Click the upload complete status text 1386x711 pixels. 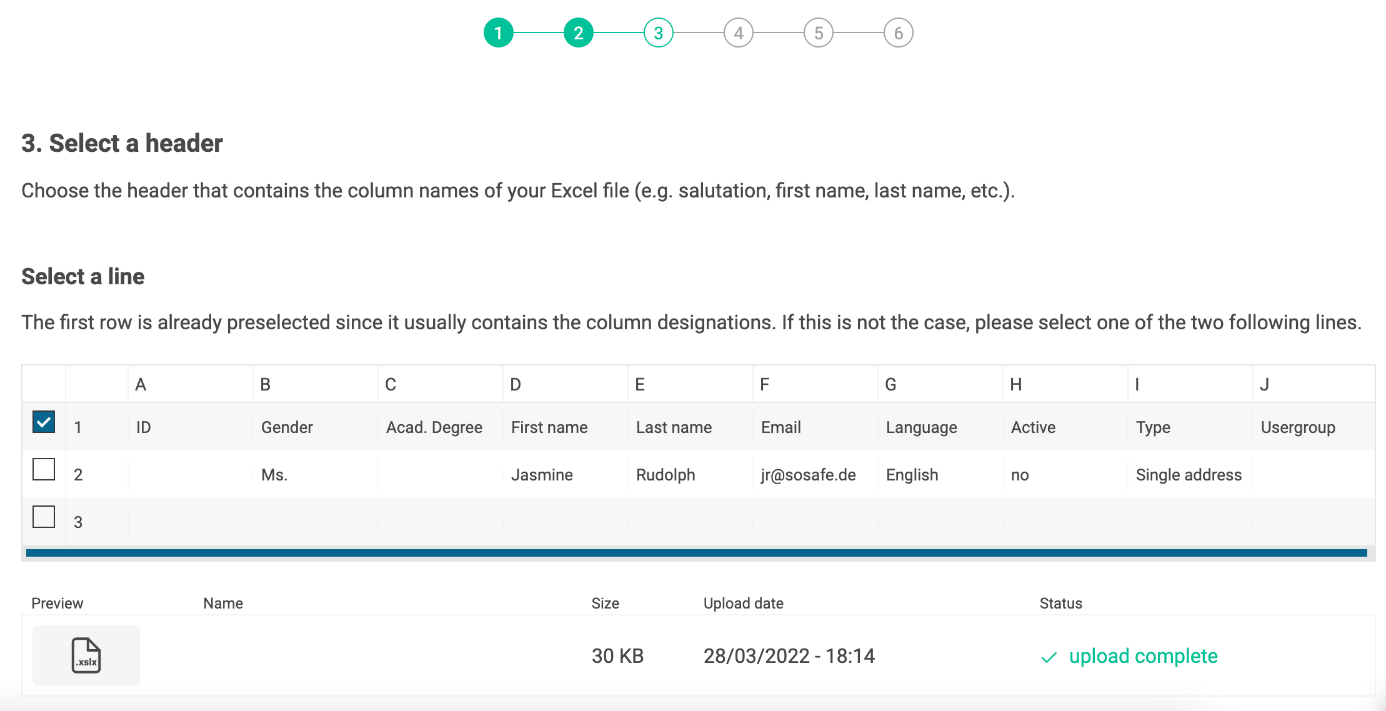pos(1143,657)
